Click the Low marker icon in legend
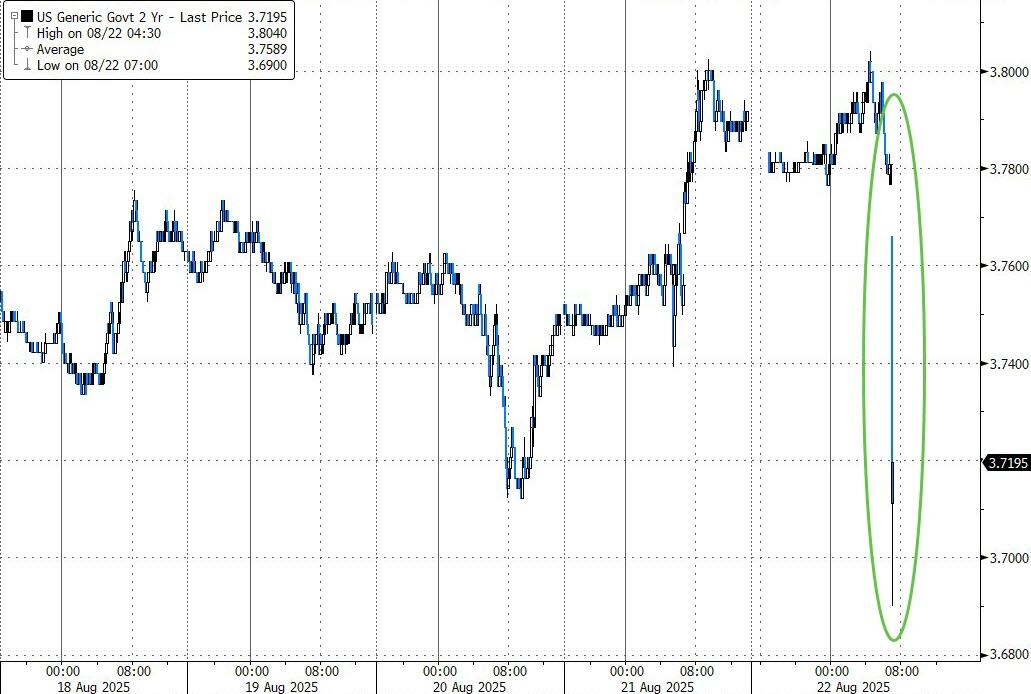This screenshot has width=1031, height=694. coord(27,66)
